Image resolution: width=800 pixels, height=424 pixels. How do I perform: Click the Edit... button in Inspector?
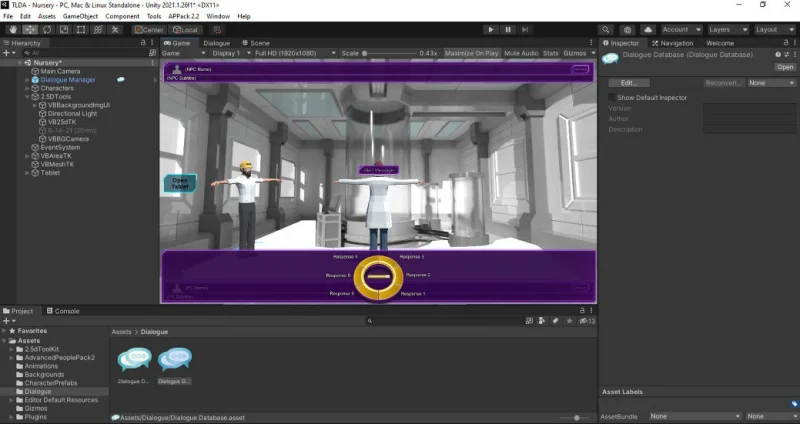point(628,83)
